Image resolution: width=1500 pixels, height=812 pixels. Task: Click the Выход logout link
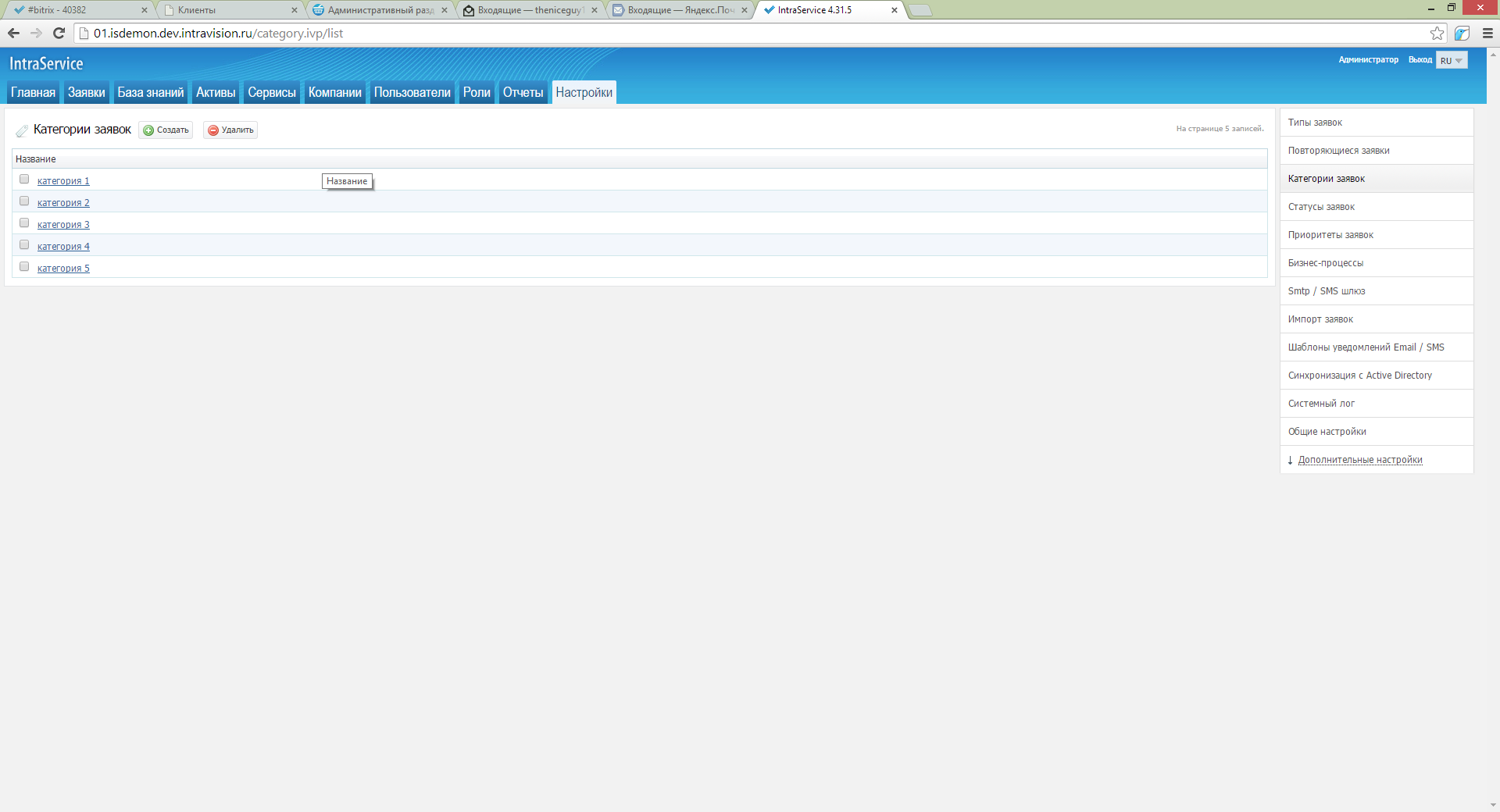click(1420, 59)
